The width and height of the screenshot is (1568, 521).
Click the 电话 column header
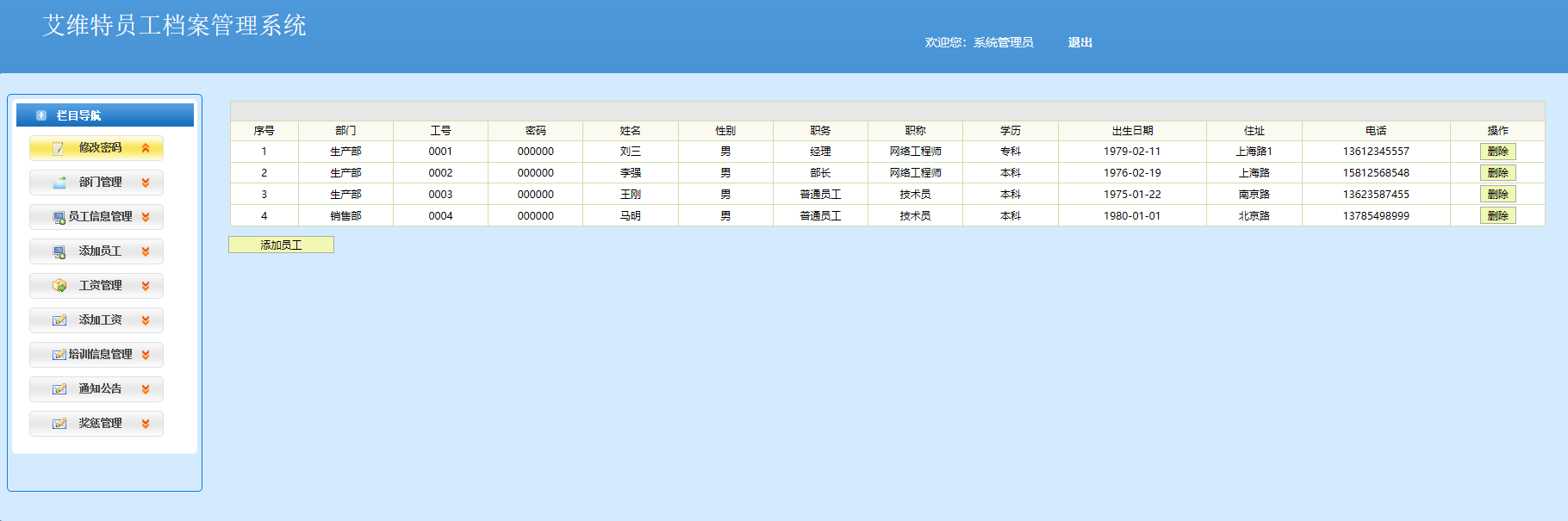point(1376,131)
